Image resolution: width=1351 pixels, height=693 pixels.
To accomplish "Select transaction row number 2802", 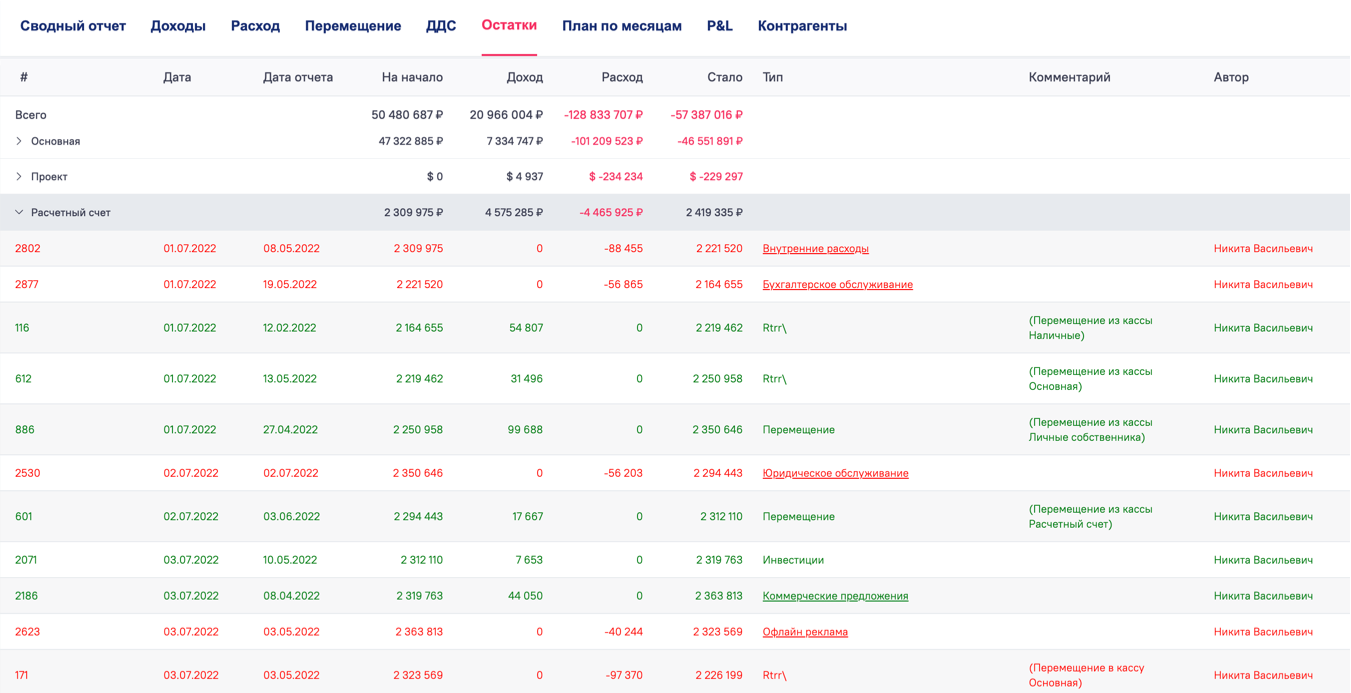I will coord(28,248).
